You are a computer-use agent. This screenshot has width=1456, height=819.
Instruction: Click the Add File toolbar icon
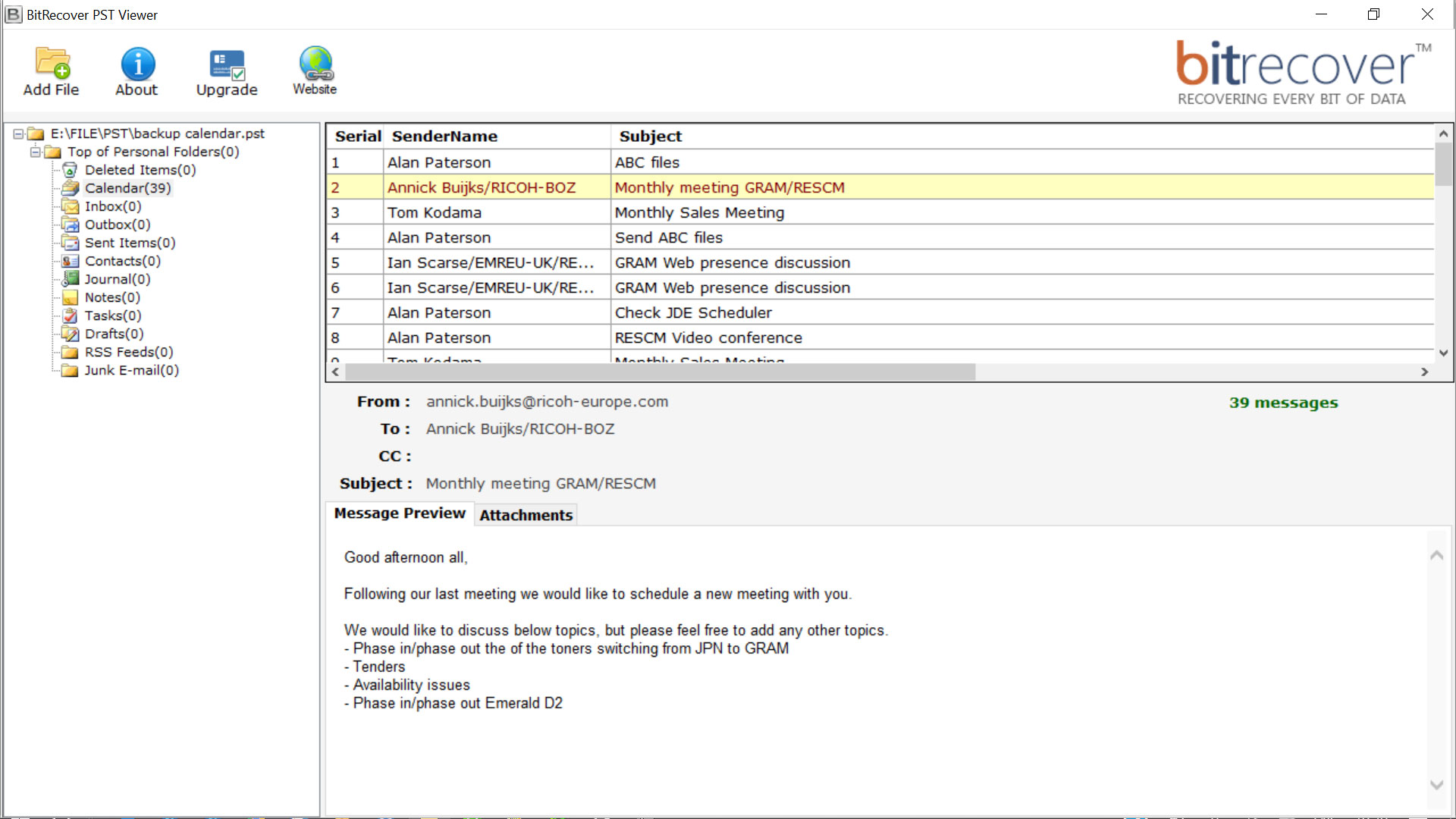click(52, 64)
